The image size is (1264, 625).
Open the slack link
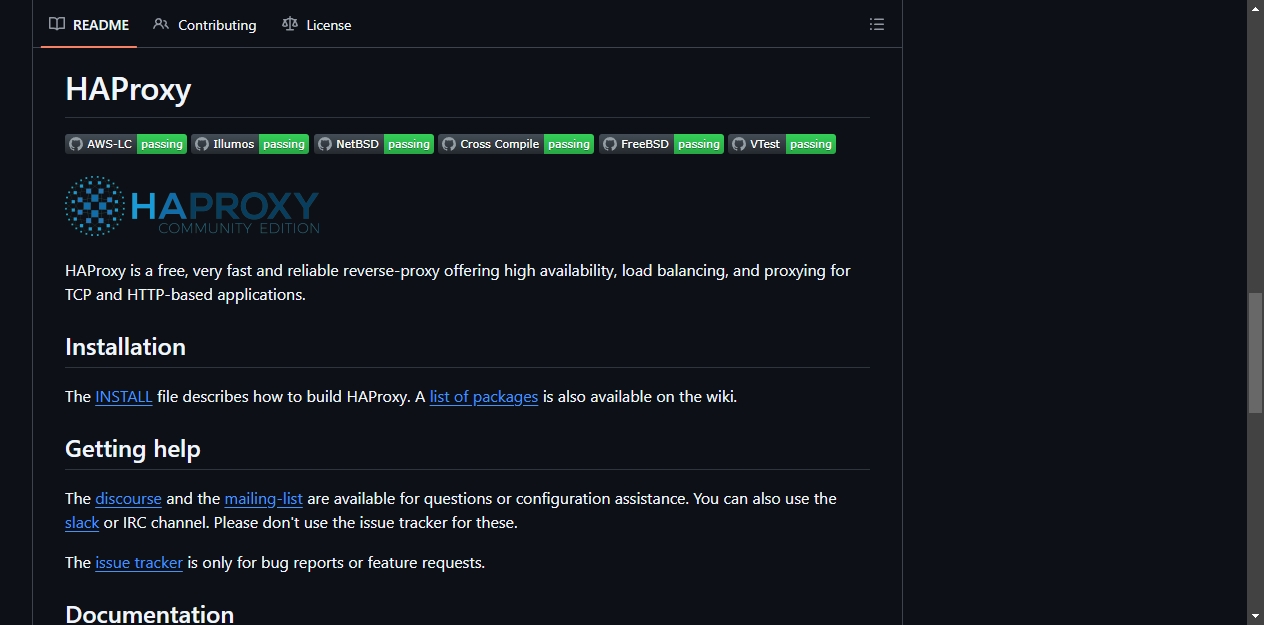click(82, 523)
